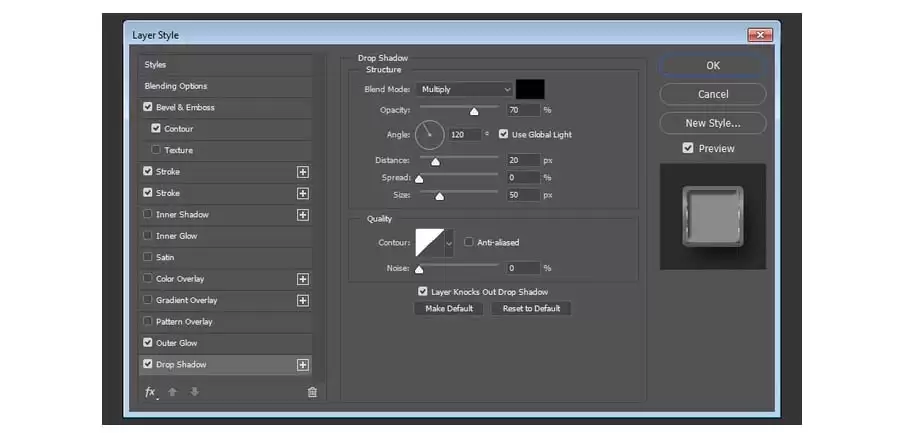Click the Make Default button

tap(449, 308)
